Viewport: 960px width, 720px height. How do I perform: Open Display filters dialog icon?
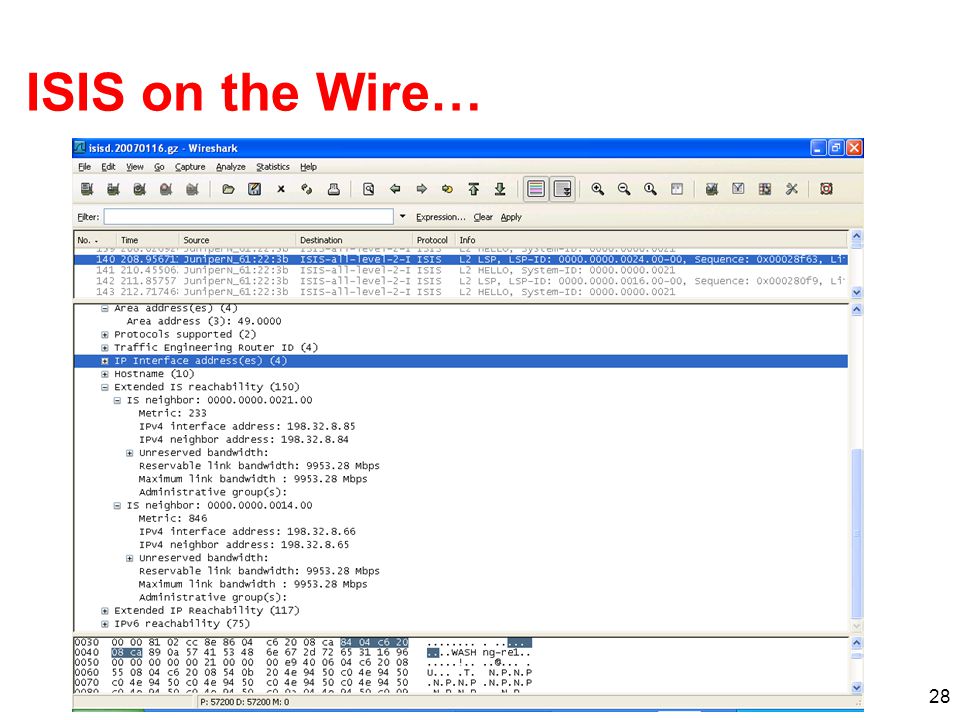point(738,189)
